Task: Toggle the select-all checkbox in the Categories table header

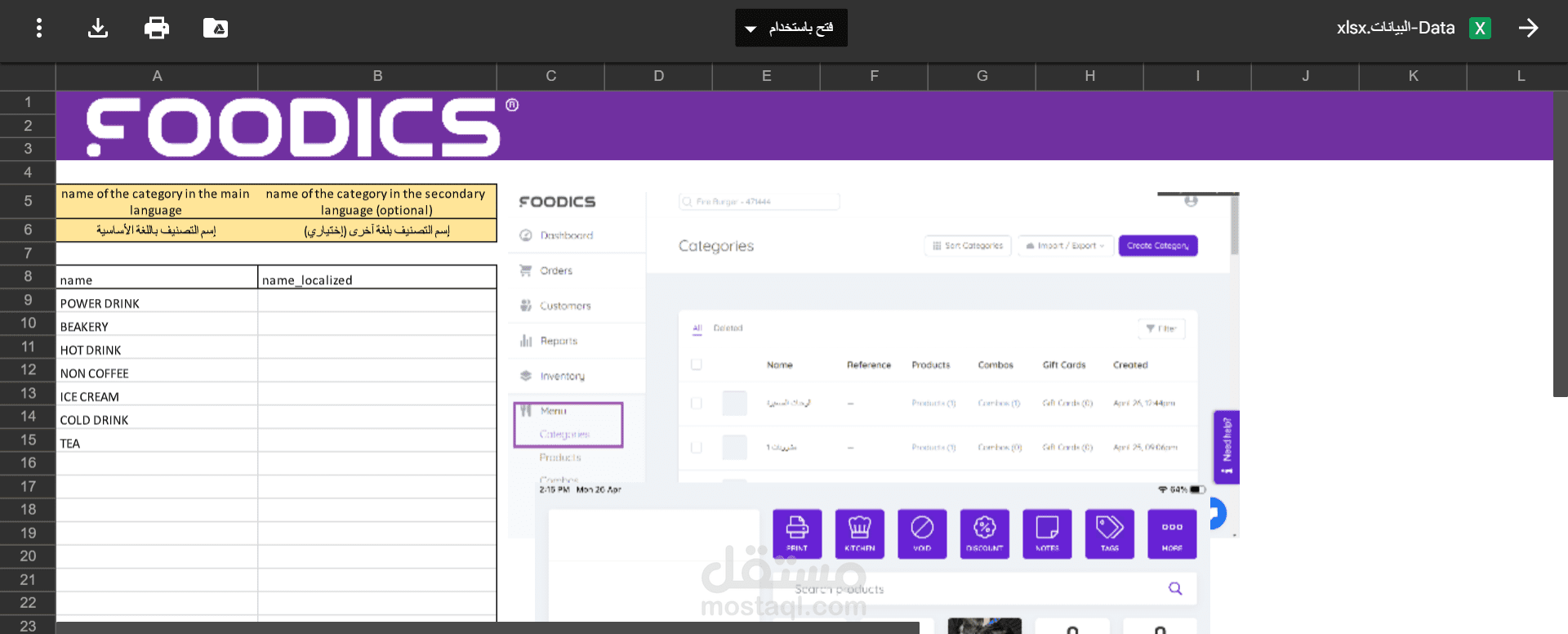Action: click(697, 364)
